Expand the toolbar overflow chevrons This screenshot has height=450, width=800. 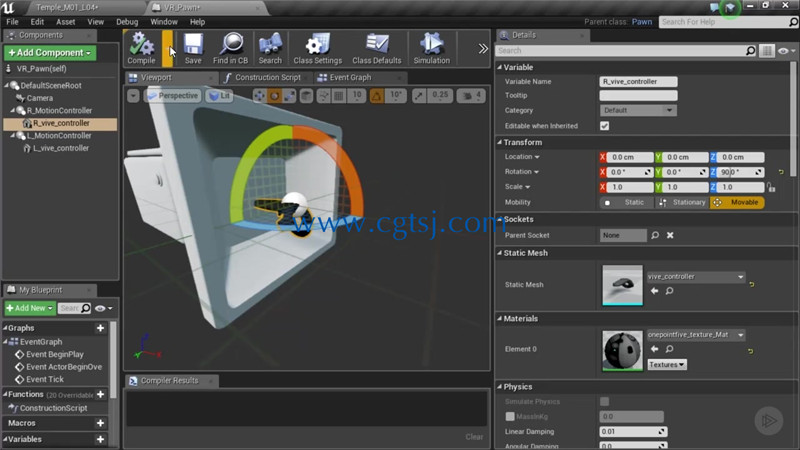click(483, 49)
